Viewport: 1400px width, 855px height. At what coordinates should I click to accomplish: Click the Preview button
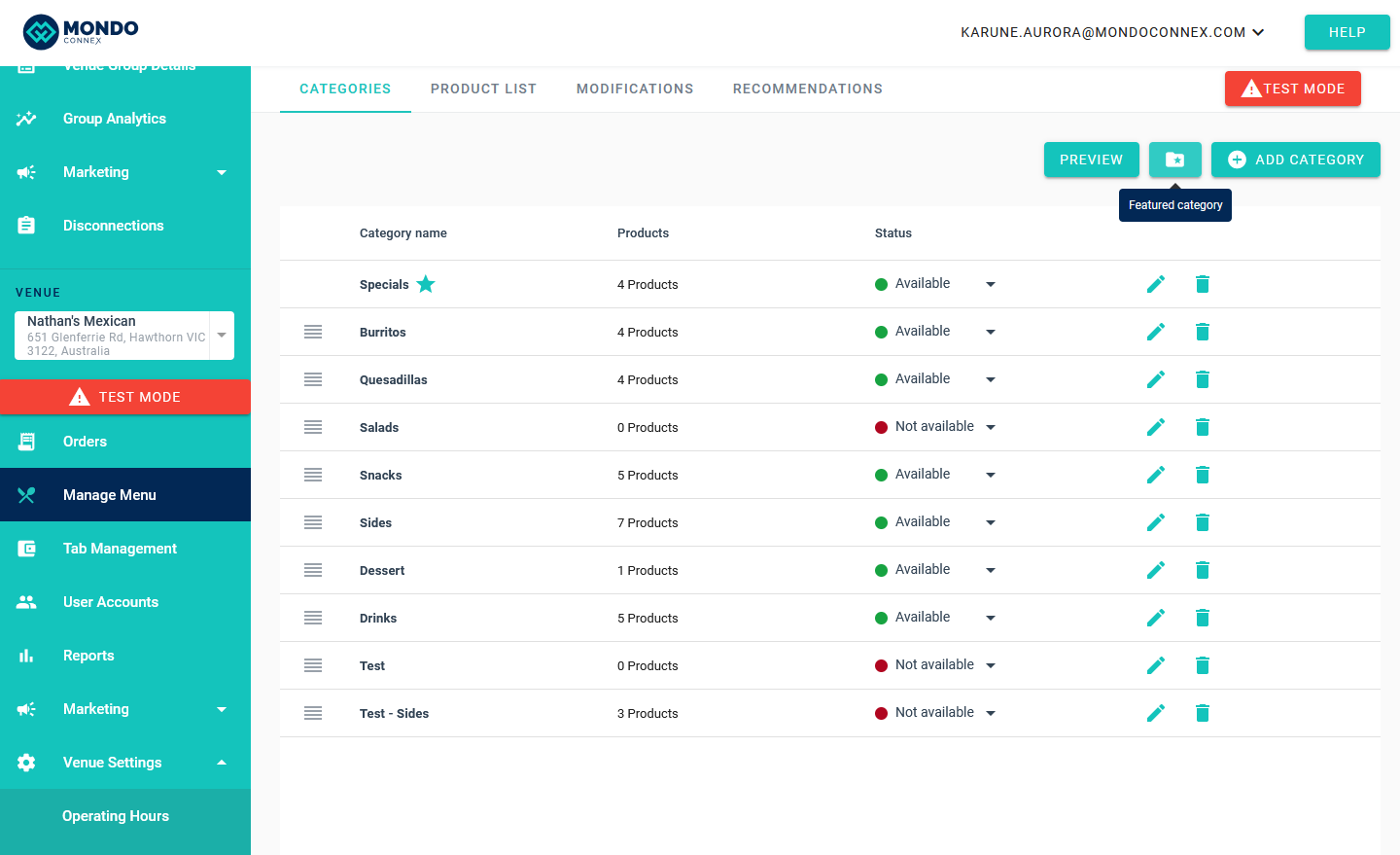coord(1091,160)
